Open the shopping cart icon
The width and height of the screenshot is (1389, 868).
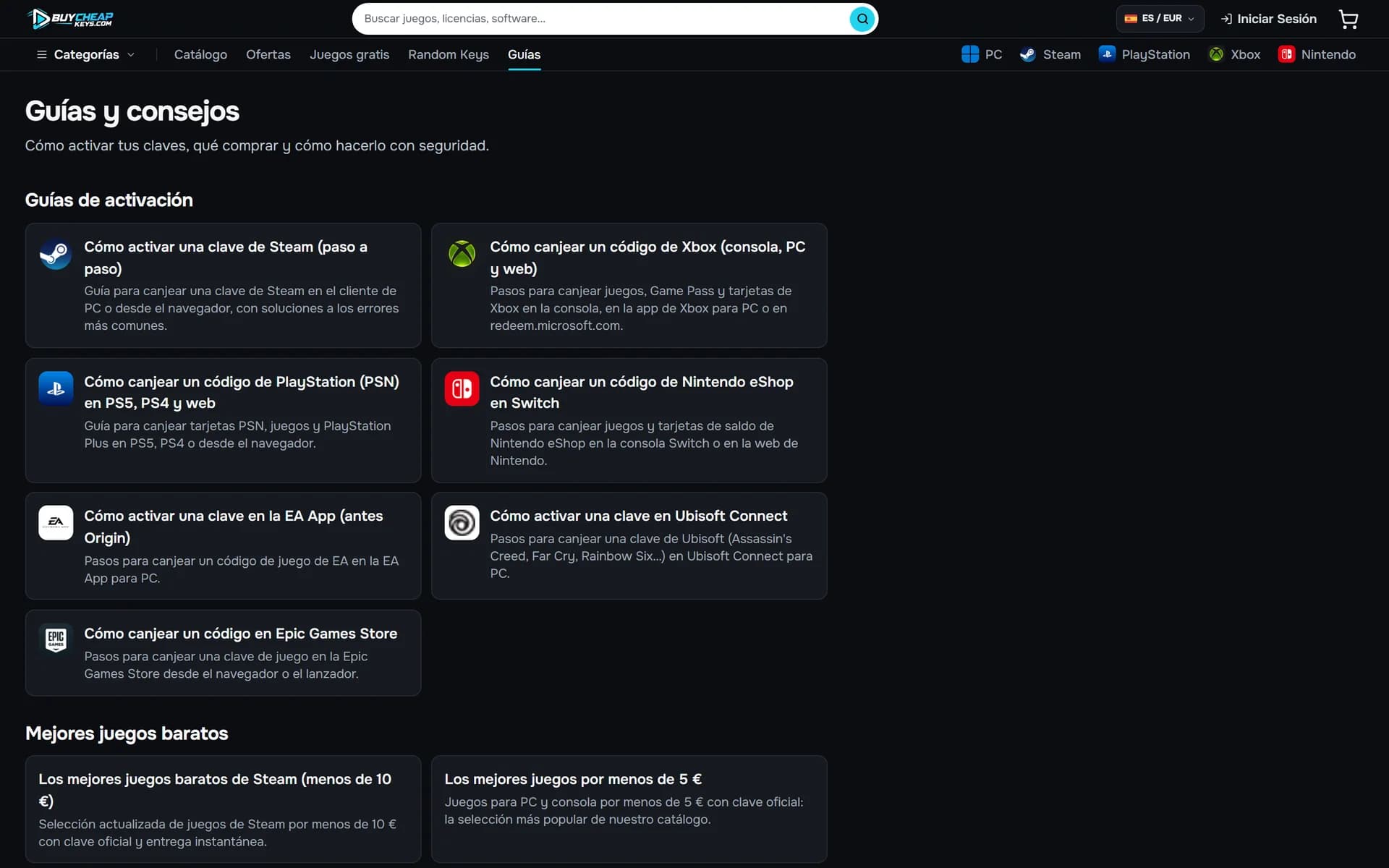pos(1348,19)
